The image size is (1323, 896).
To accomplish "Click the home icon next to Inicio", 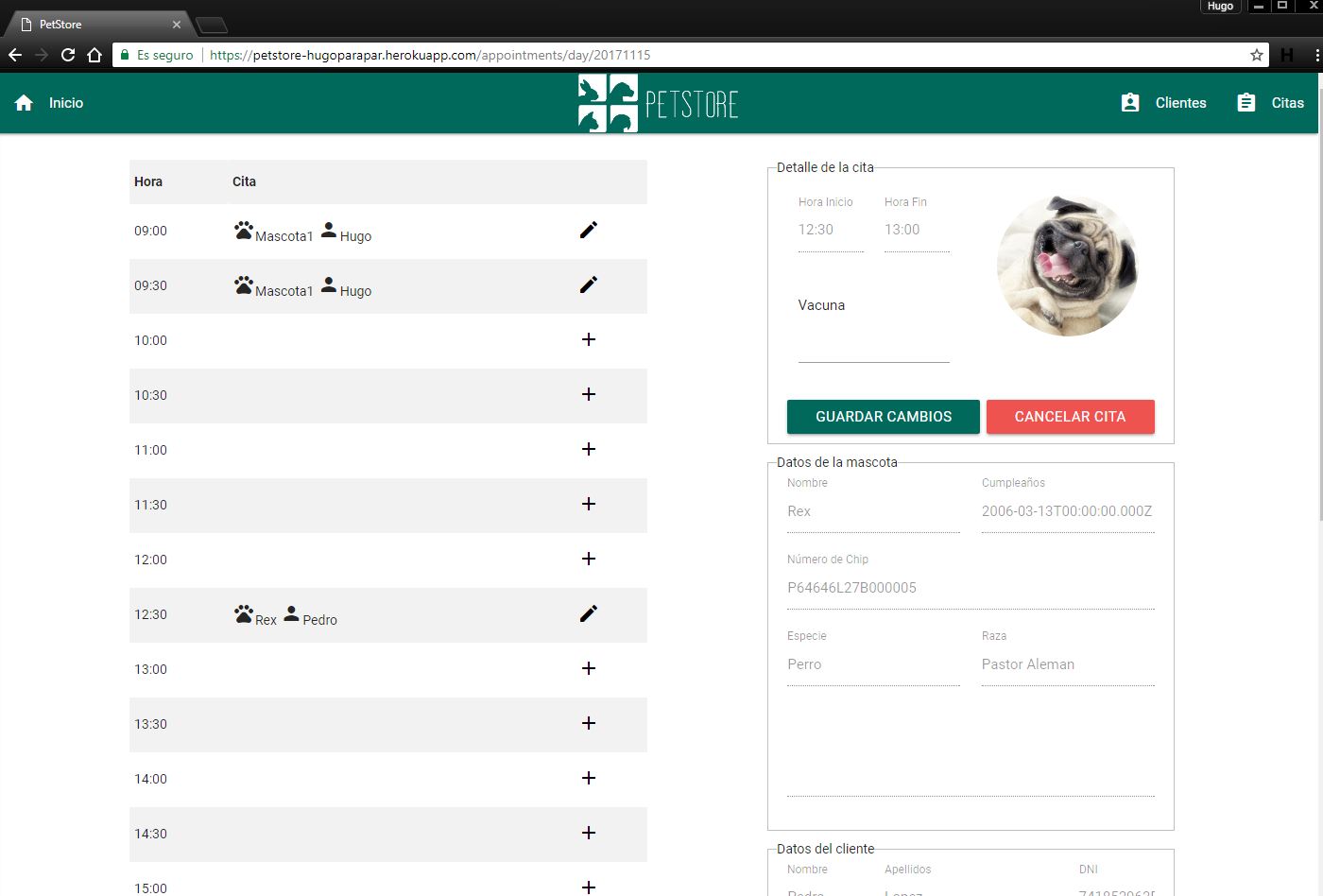I will (x=23, y=102).
